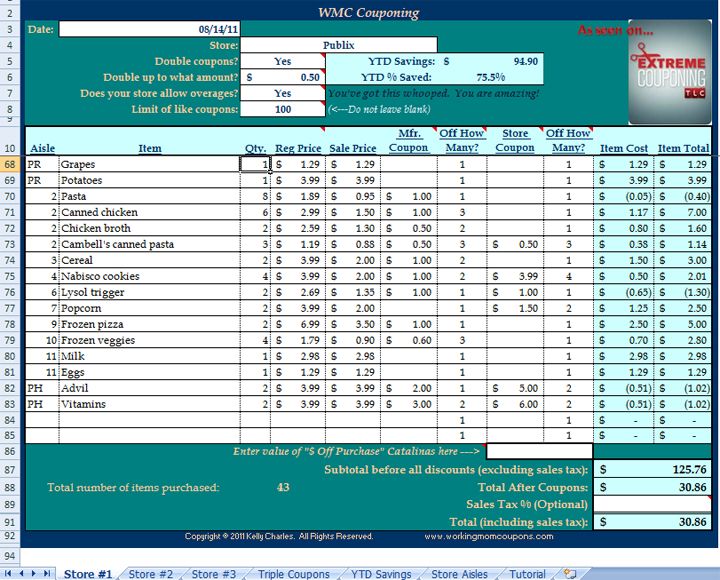Select the Popcorn item cell
720x580 pixels.
[150, 308]
